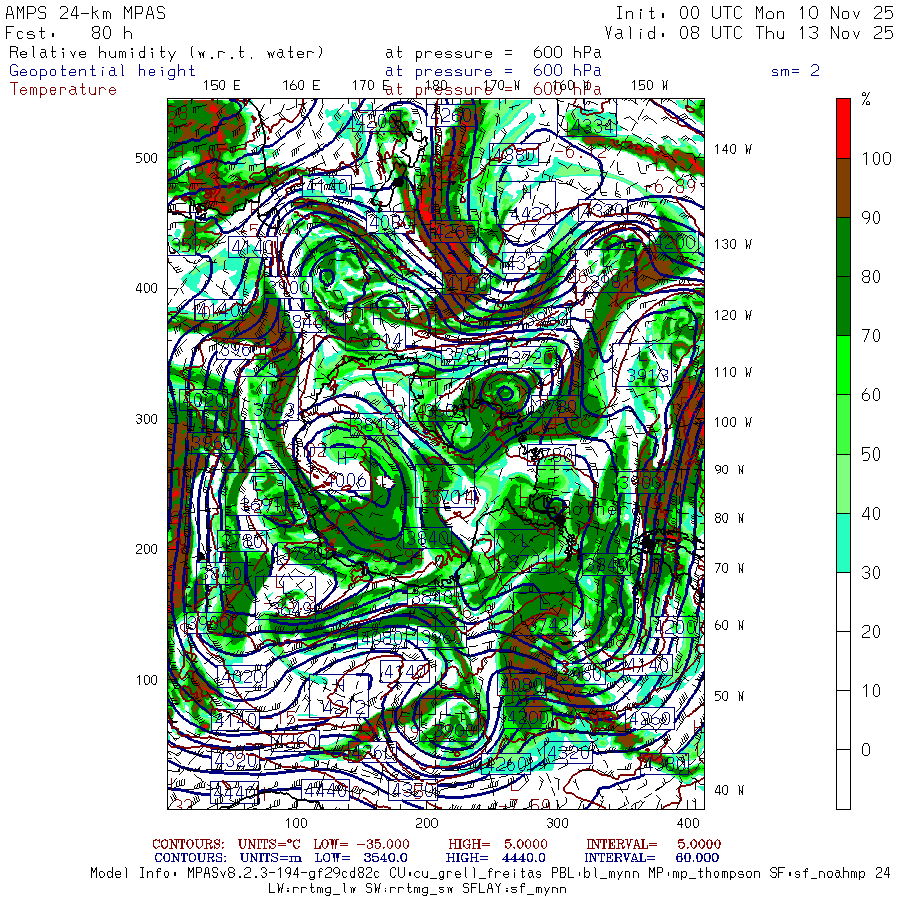The width and height of the screenshot is (900, 900).
Task: Click the 'MPASv8.2.3-194-gf29cd82c' model version
Action: (284, 874)
